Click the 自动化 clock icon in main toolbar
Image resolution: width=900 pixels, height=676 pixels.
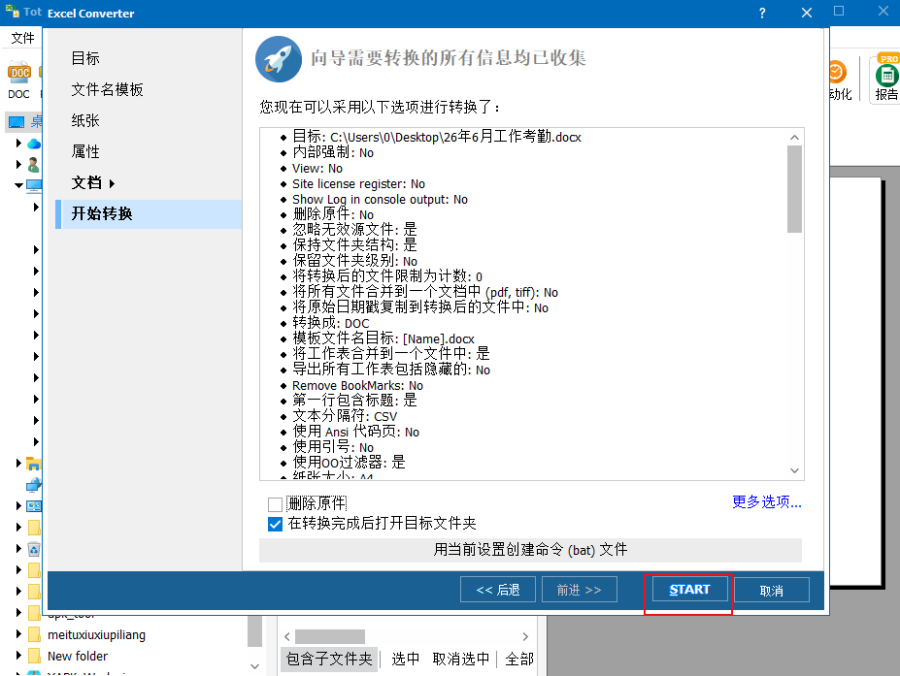pyautogui.click(x=837, y=72)
